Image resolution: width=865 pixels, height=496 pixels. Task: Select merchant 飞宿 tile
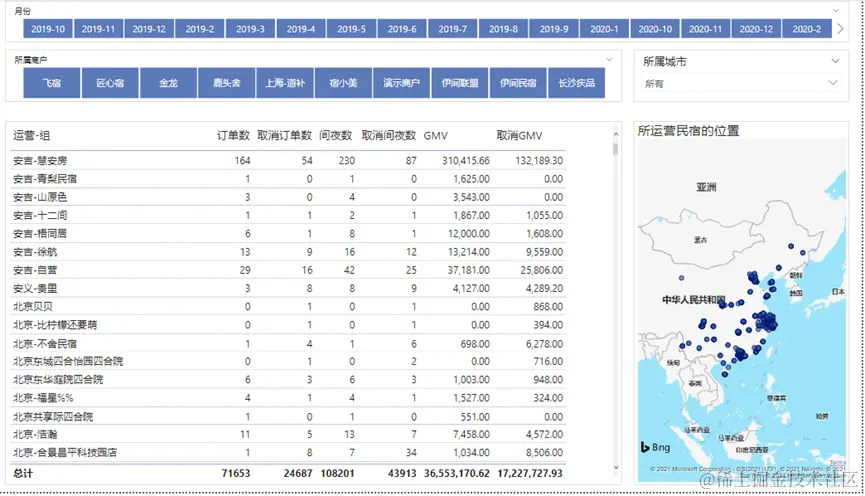click(52, 83)
